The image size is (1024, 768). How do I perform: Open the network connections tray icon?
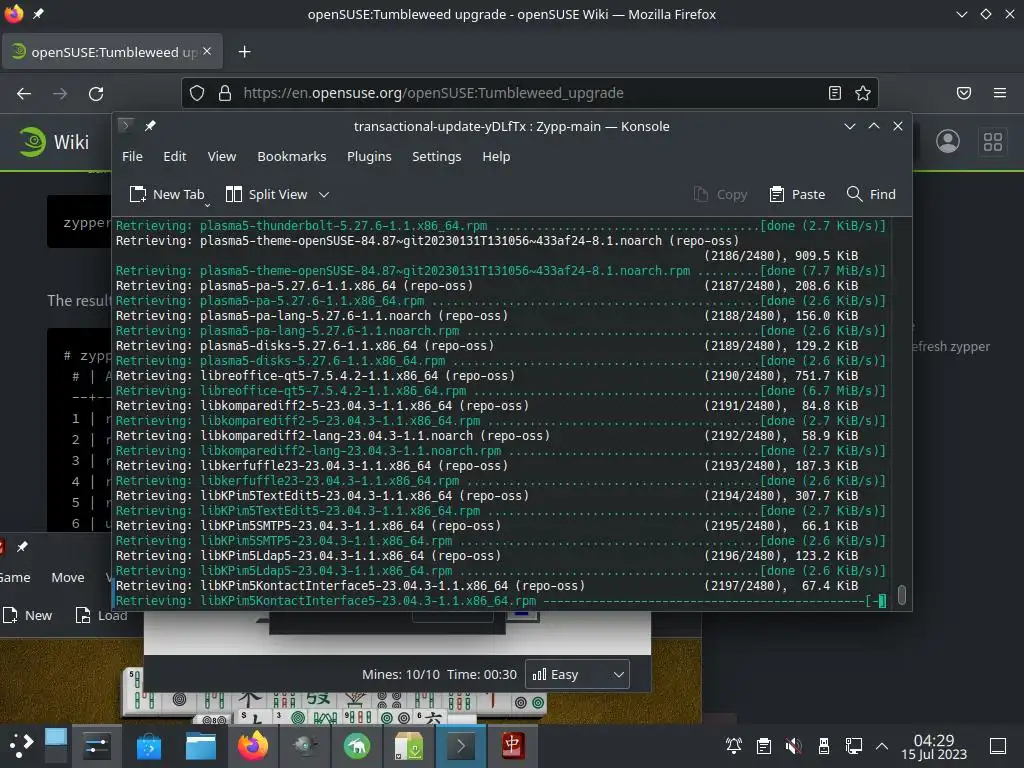pyautogui.click(x=854, y=746)
